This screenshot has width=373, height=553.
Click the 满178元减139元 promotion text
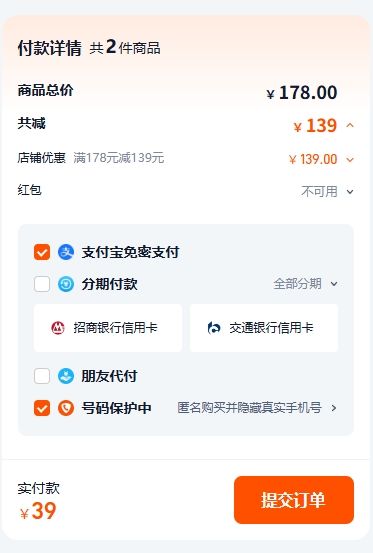pyautogui.click(x=119, y=158)
